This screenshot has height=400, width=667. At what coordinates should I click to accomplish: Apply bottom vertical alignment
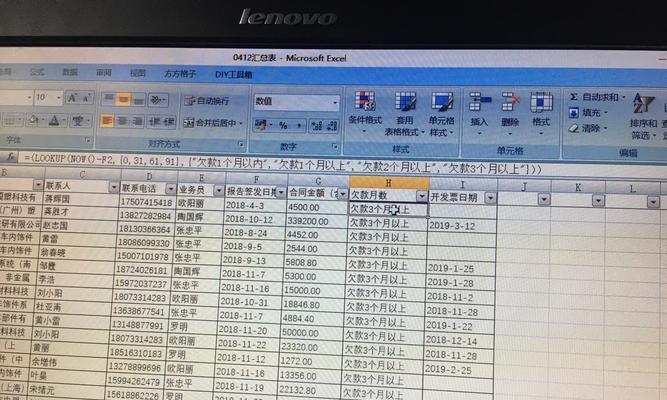coord(138,100)
